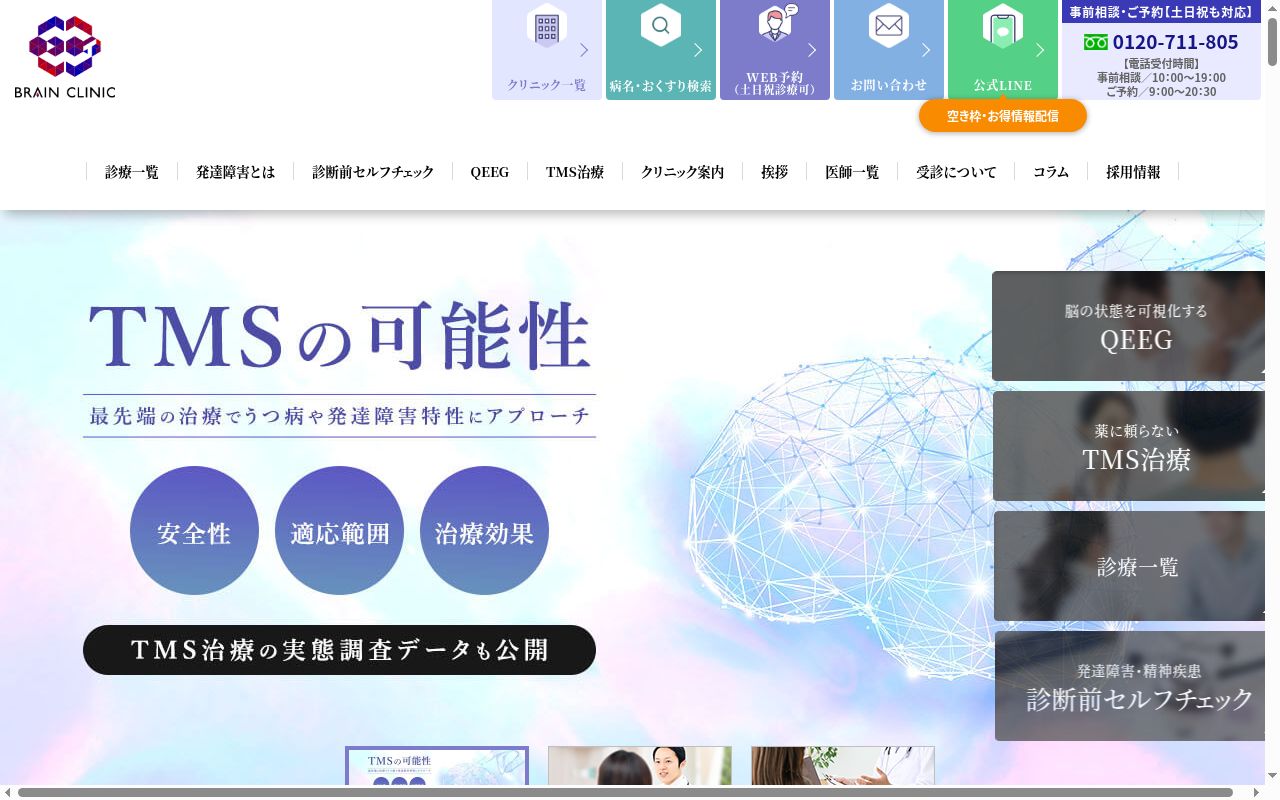Screen dimensions: 1280x800
Task: Click the doctor icon for WEB予約
Action: (775, 23)
